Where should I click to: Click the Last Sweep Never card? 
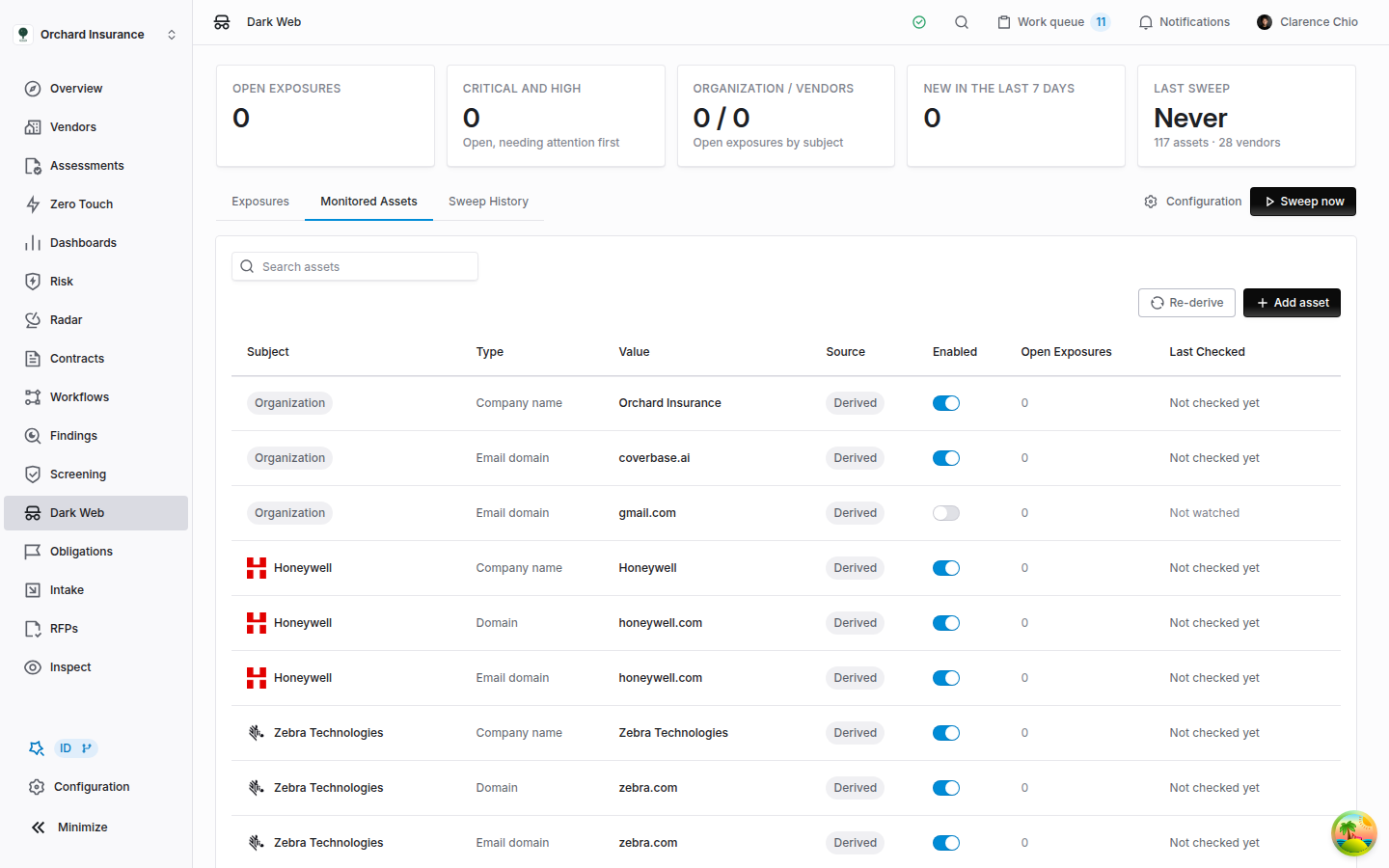pos(1246,116)
